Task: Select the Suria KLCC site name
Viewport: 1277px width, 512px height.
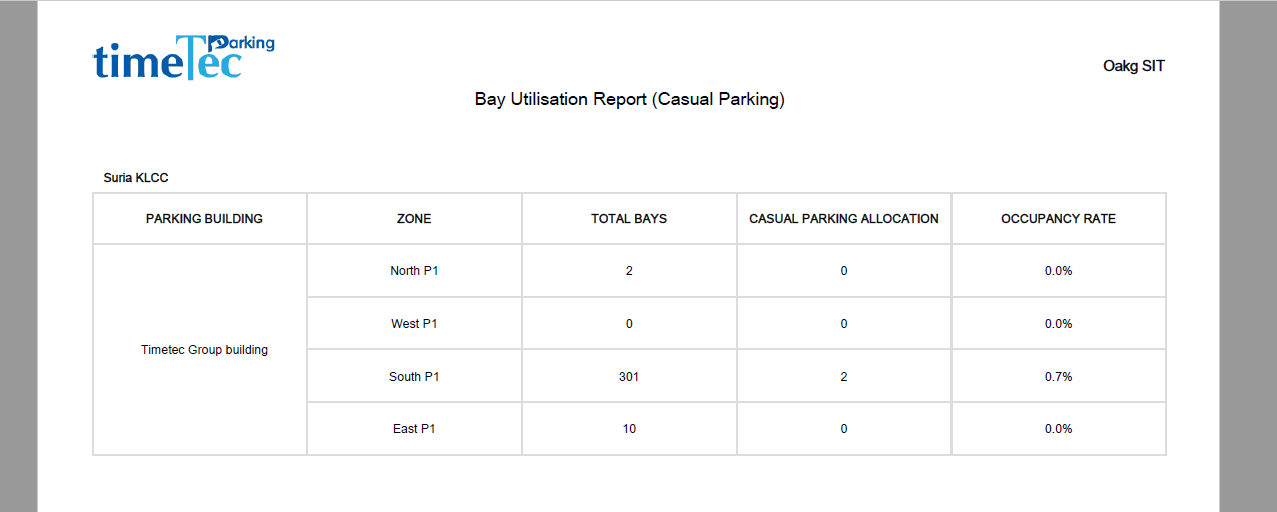Action: click(136, 178)
